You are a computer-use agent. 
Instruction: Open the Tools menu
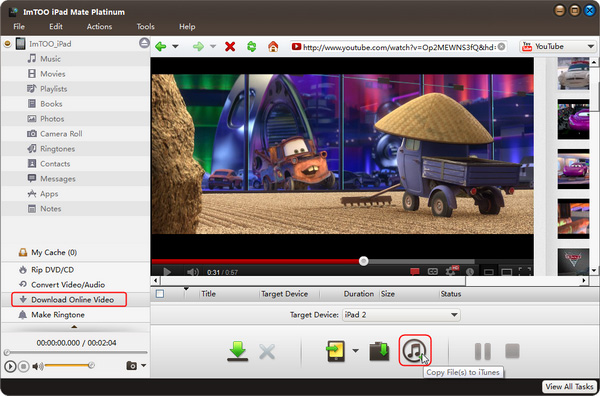(x=145, y=27)
